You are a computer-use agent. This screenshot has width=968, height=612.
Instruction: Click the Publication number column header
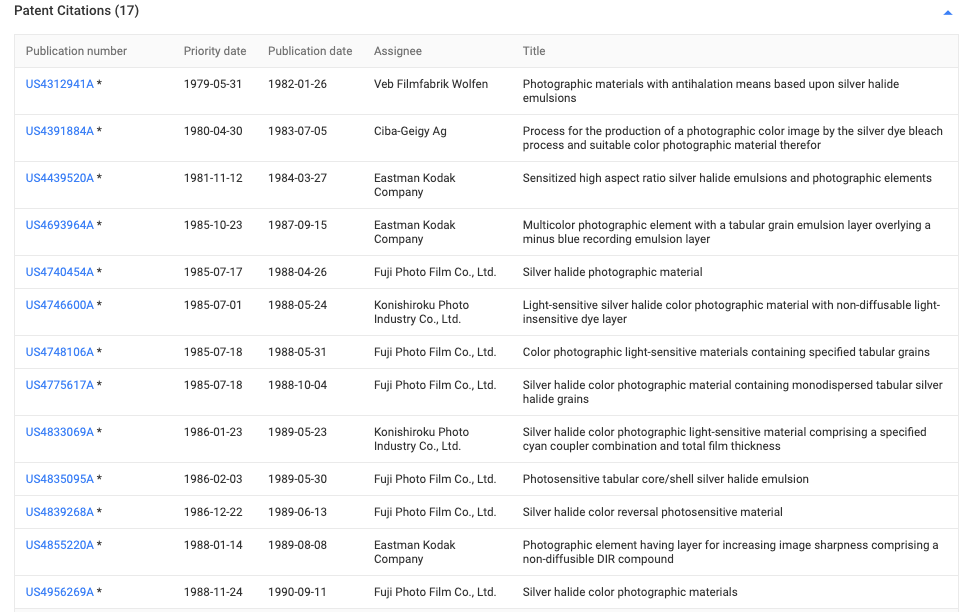pyautogui.click(x=76, y=51)
